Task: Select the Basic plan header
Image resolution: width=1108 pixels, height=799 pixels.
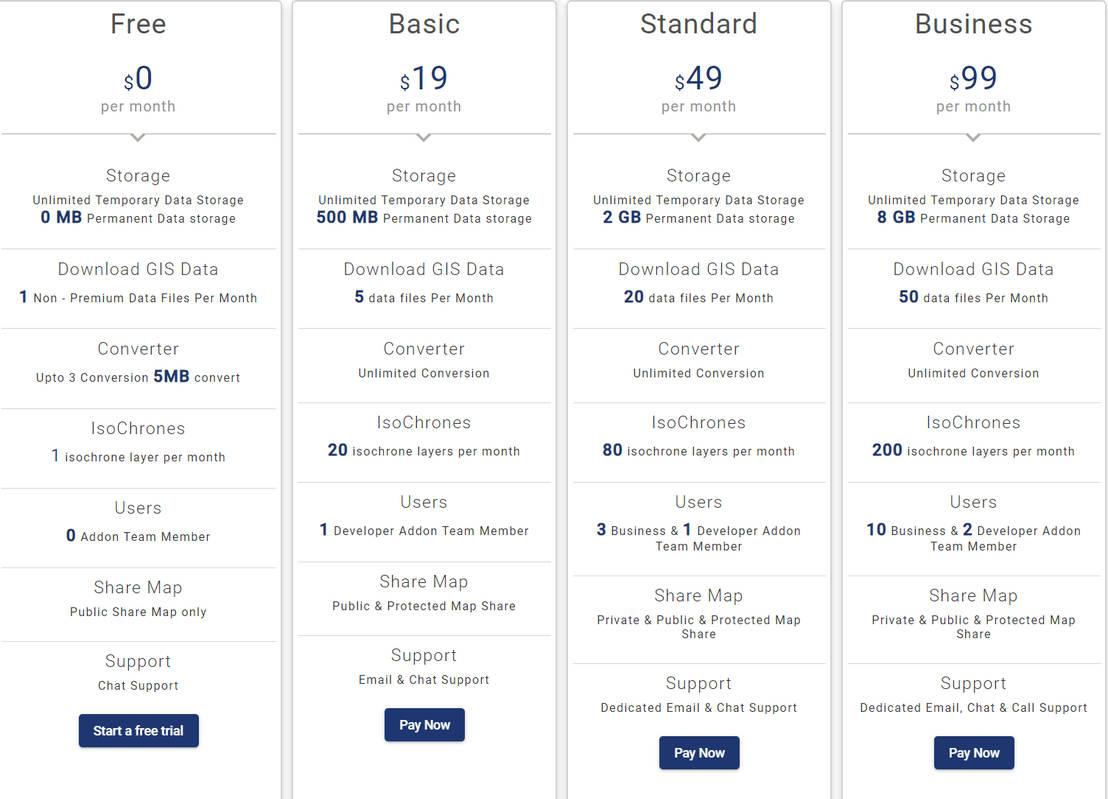Action: [x=424, y=24]
